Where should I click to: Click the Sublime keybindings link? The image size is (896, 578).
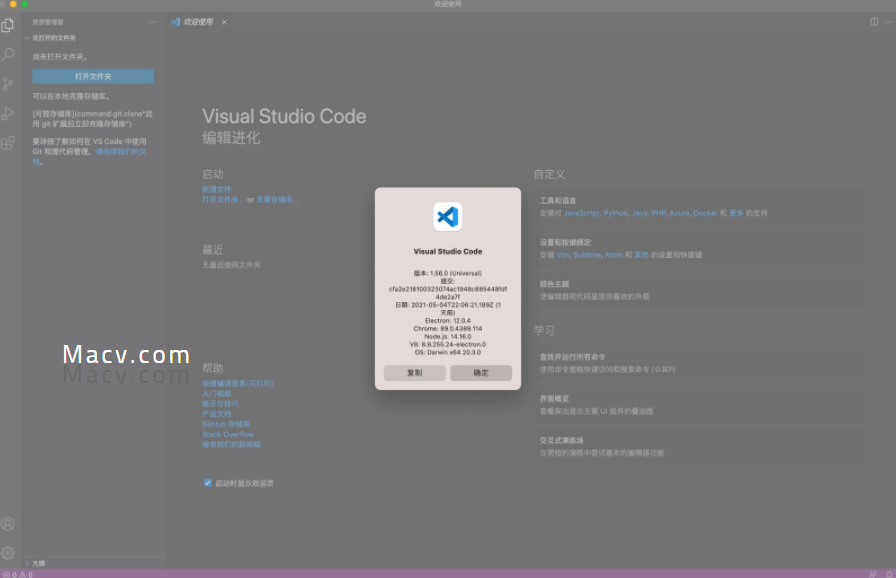[x=587, y=255]
